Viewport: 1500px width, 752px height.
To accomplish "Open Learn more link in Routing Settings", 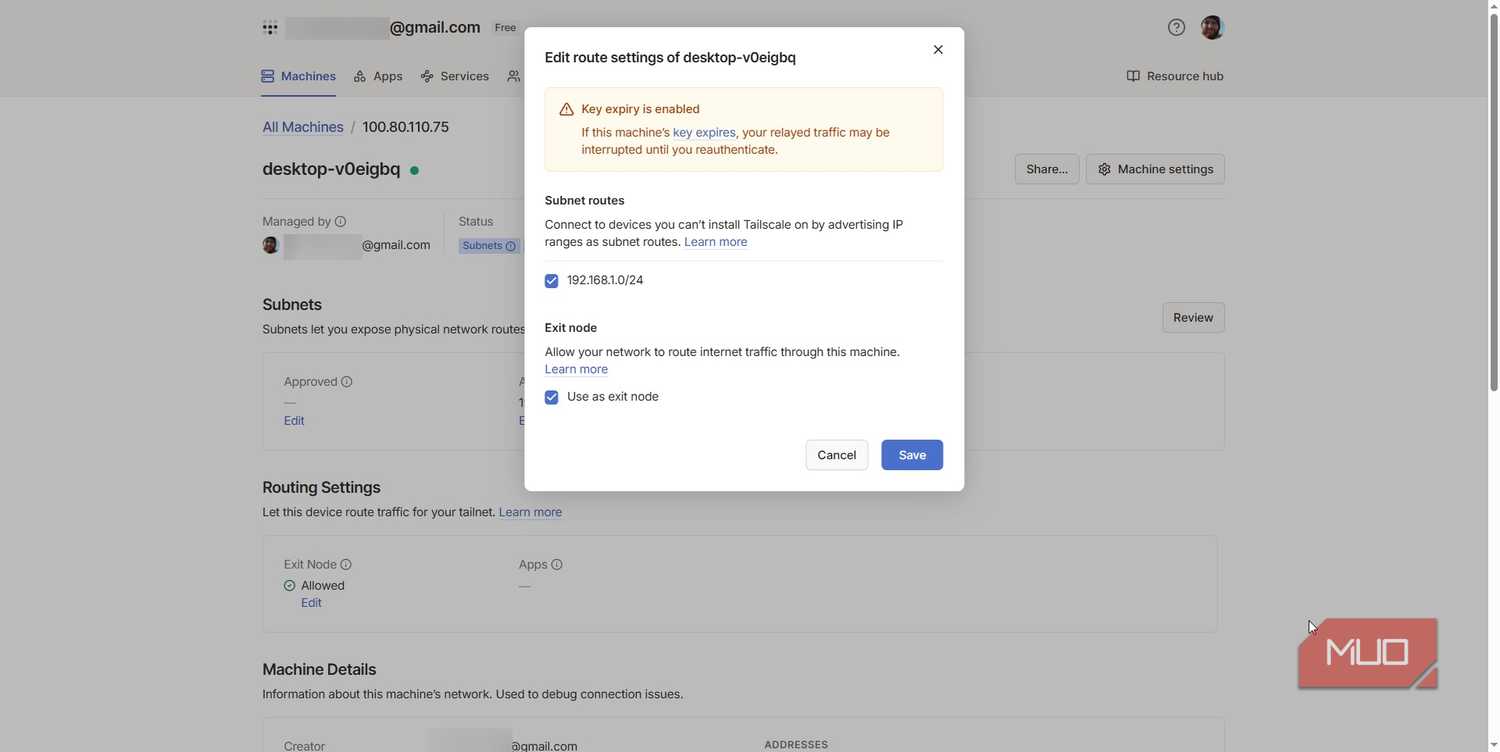I will coord(530,512).
